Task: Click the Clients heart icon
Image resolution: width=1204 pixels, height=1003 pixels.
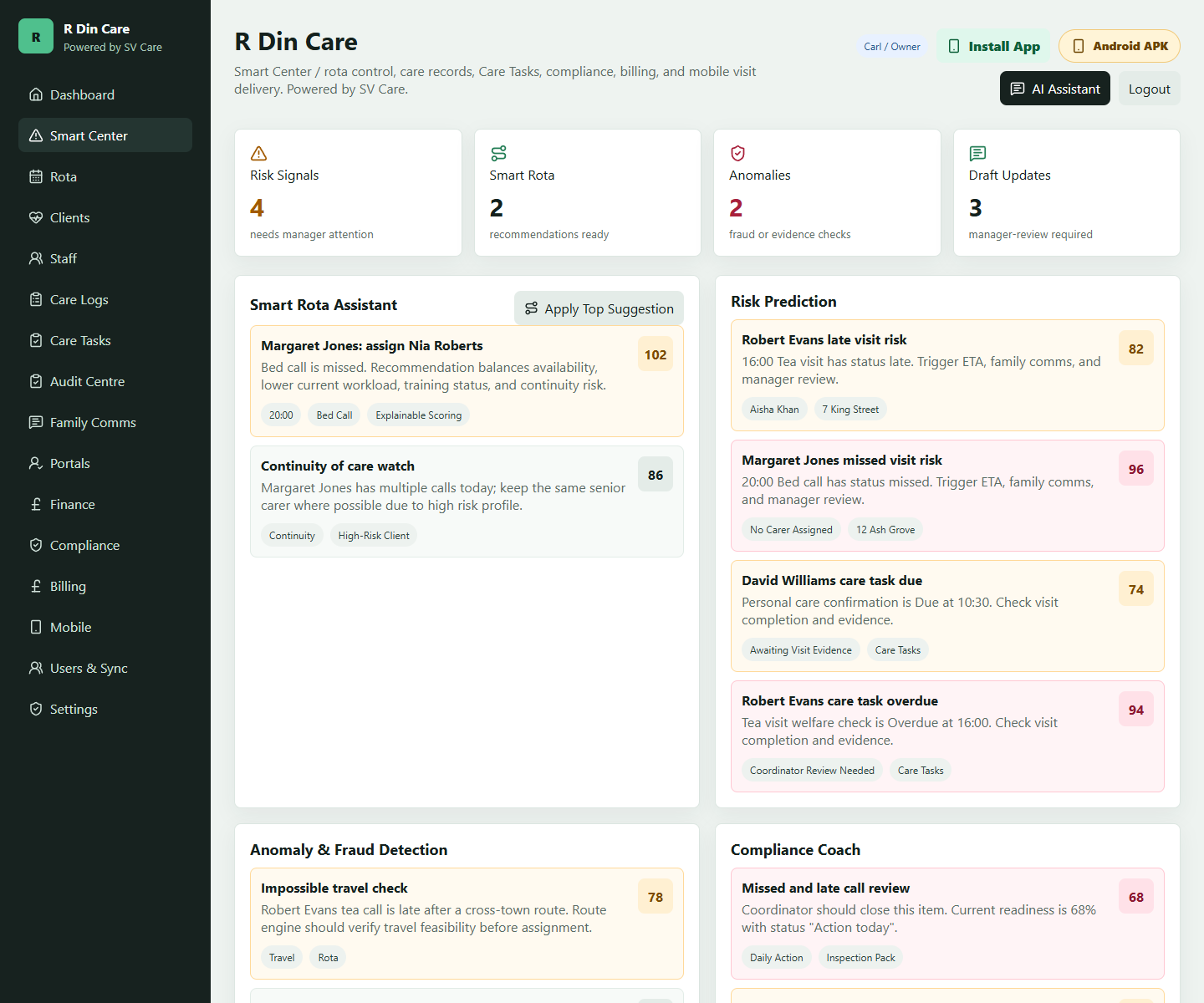Action: [x=36, y=217]
